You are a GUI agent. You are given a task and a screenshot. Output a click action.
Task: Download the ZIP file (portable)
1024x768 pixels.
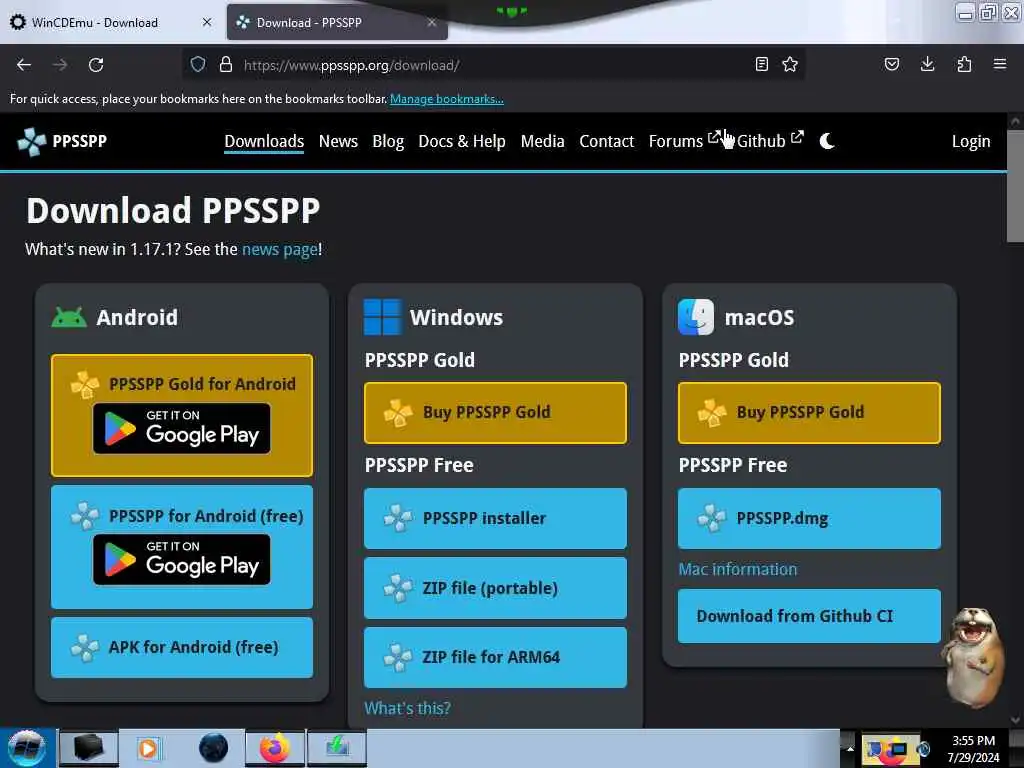point(495,588)
